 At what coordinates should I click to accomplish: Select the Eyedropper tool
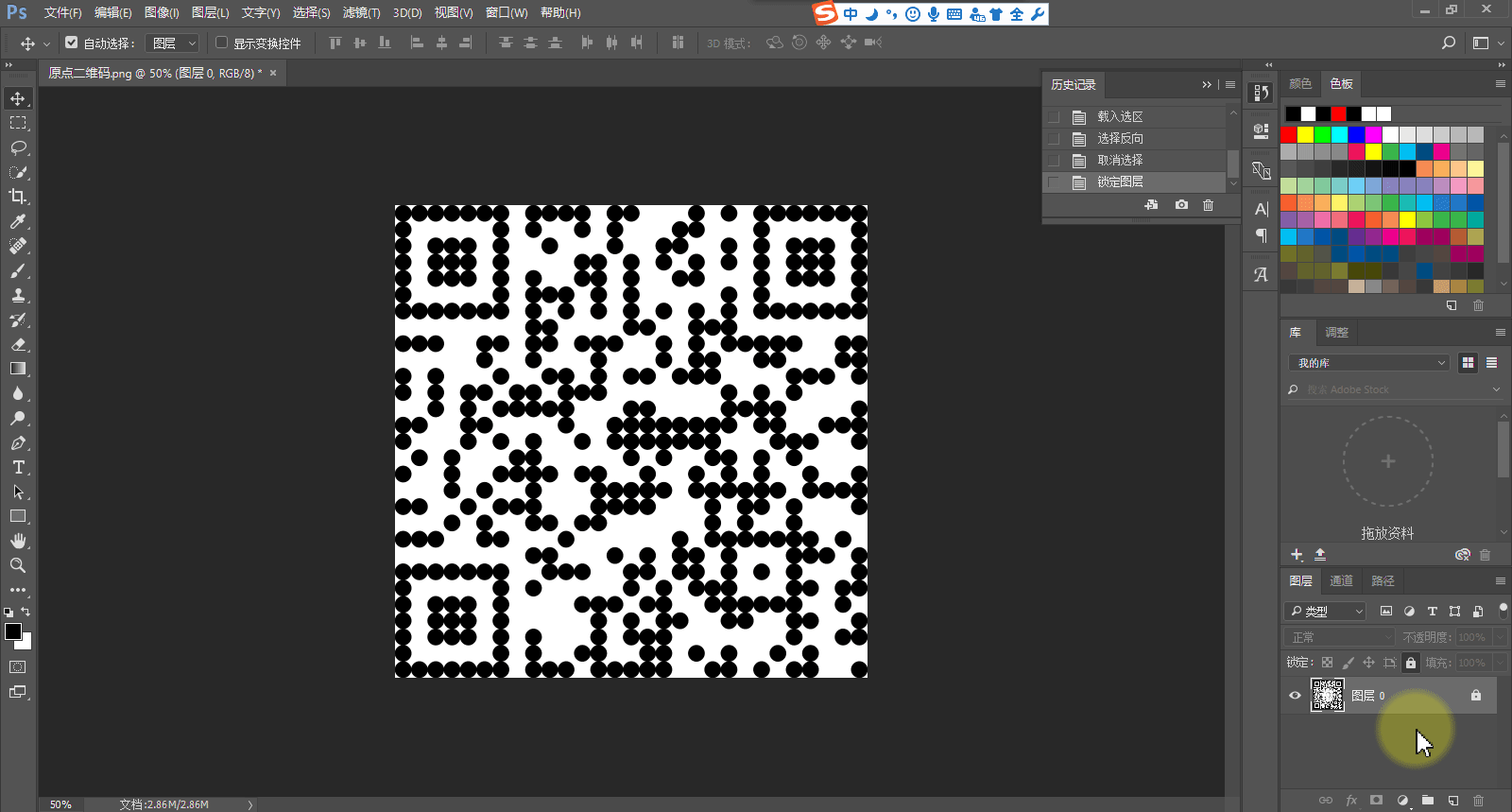(x=18, y=221)
